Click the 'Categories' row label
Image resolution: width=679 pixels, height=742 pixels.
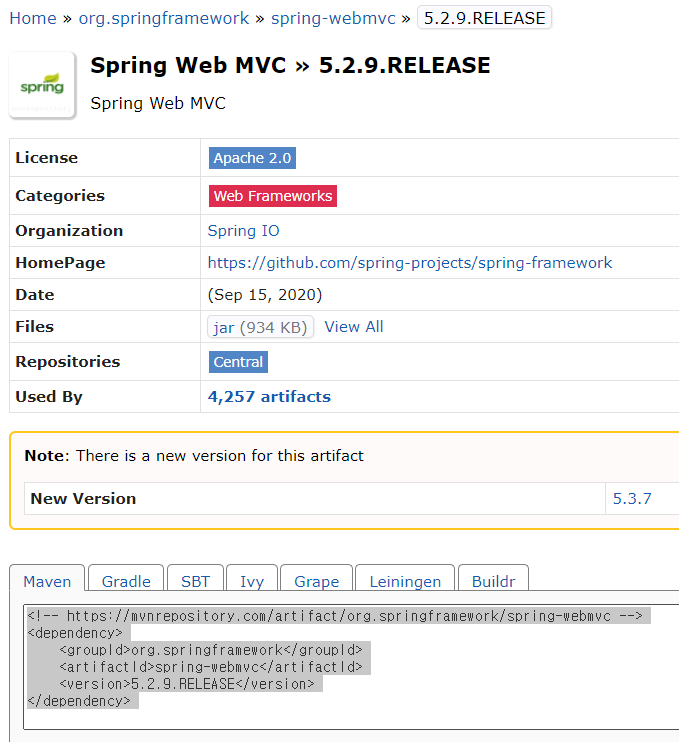[60, 196]
